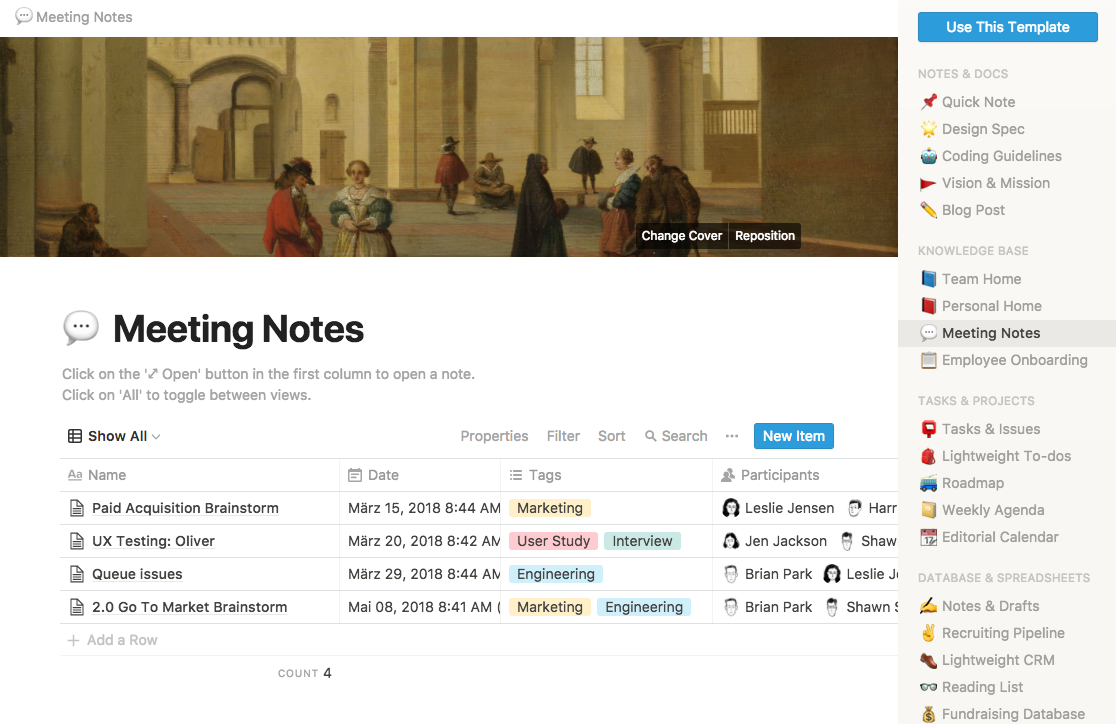Open the Sort menu
Image resolution: width=1116 pixels, height=724 pixels.
(x=611, y=436)
